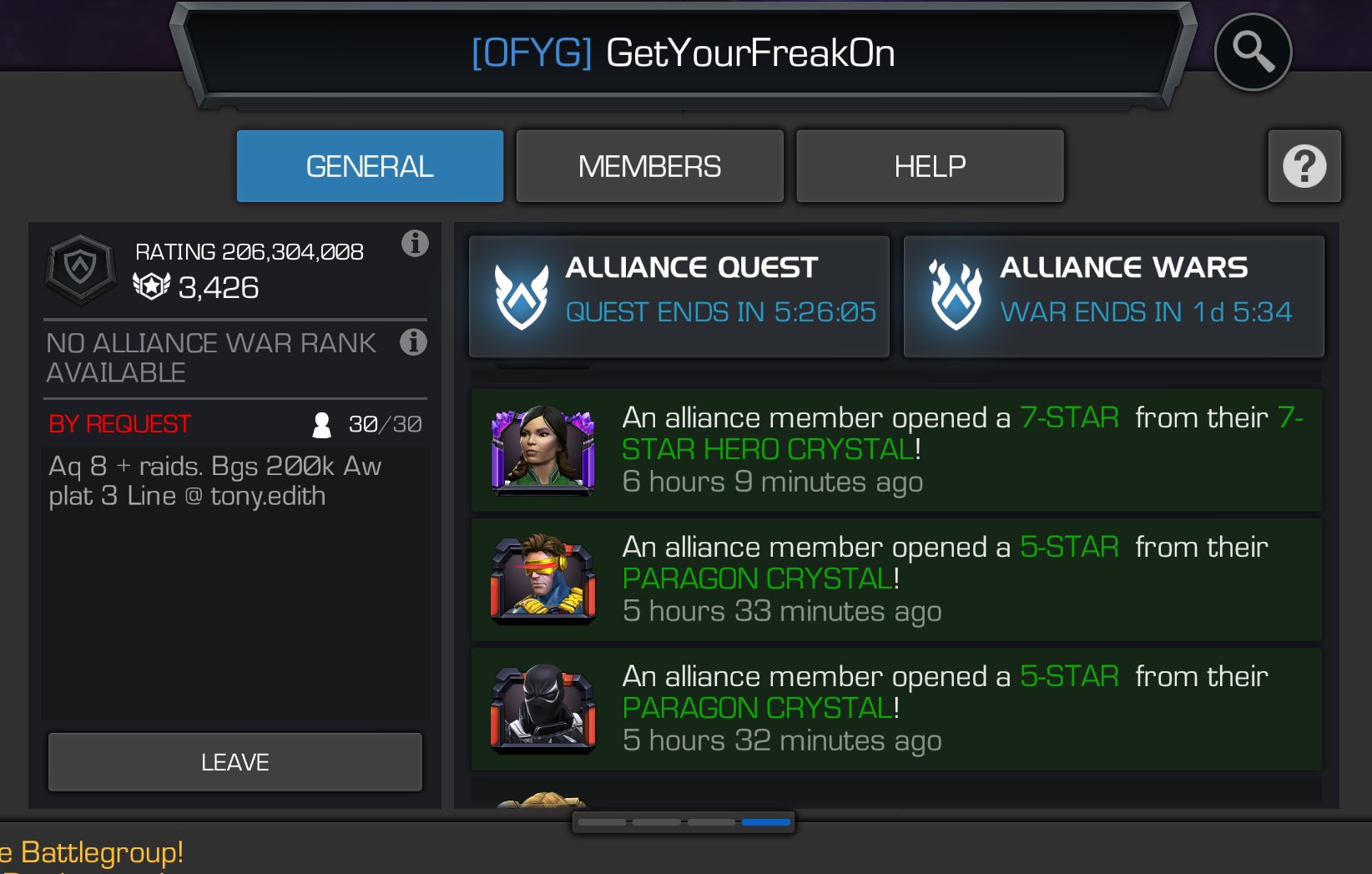
Task: Click the blue page indicator segment
Action: [766, 822]
